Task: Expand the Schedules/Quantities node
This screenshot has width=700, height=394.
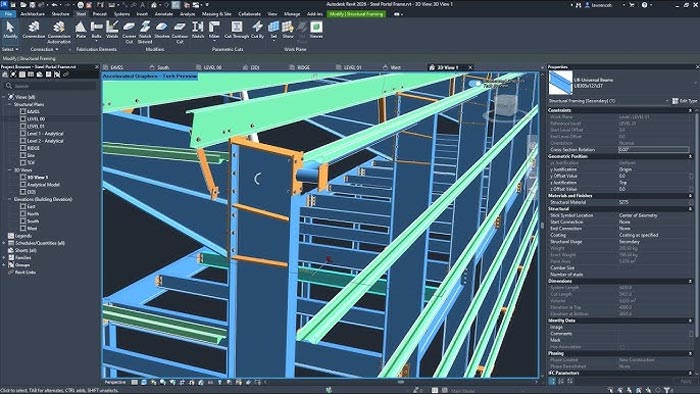Action: point(4,243)
